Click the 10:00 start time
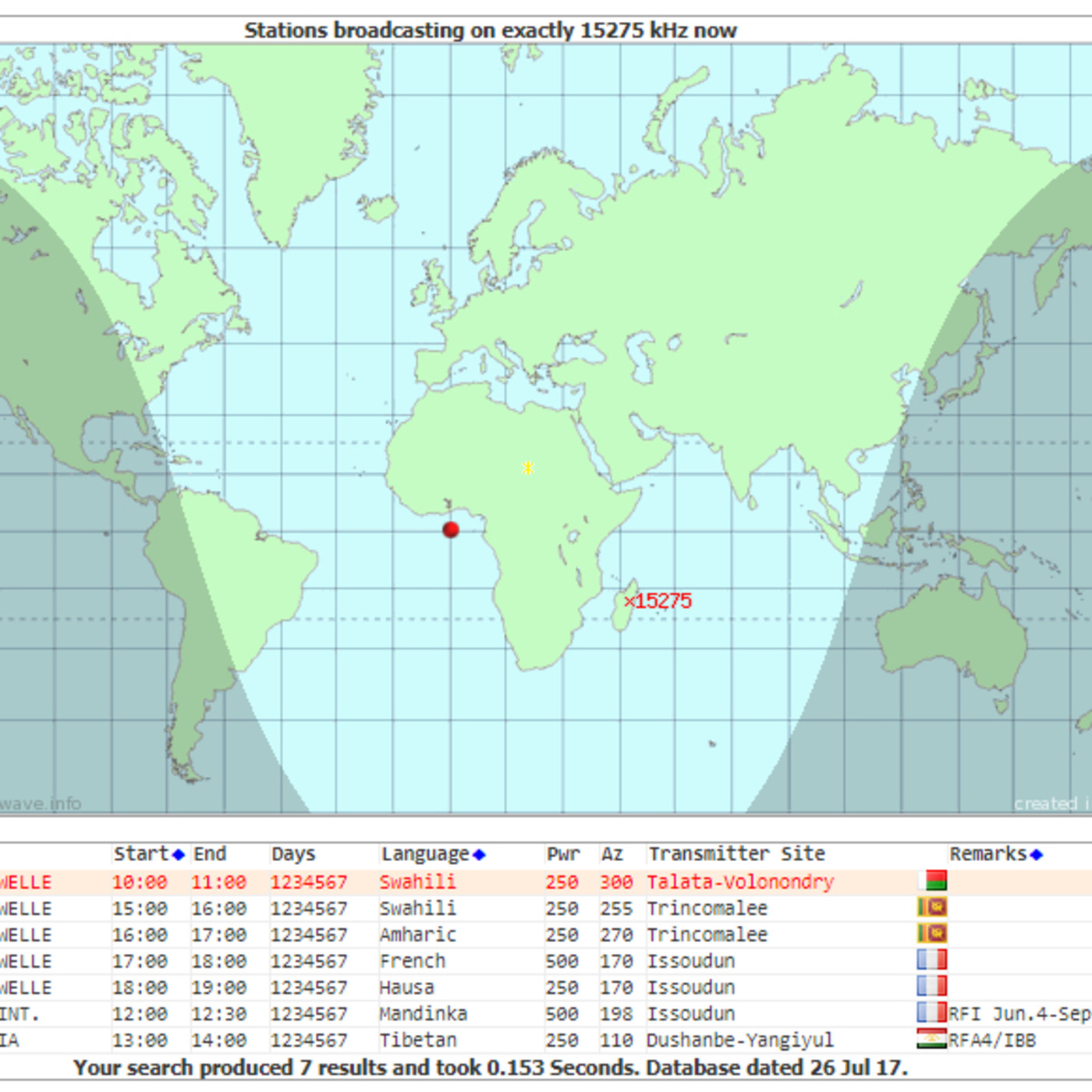This screenshot has height=1092, width=1092. (x=140, y=882)
